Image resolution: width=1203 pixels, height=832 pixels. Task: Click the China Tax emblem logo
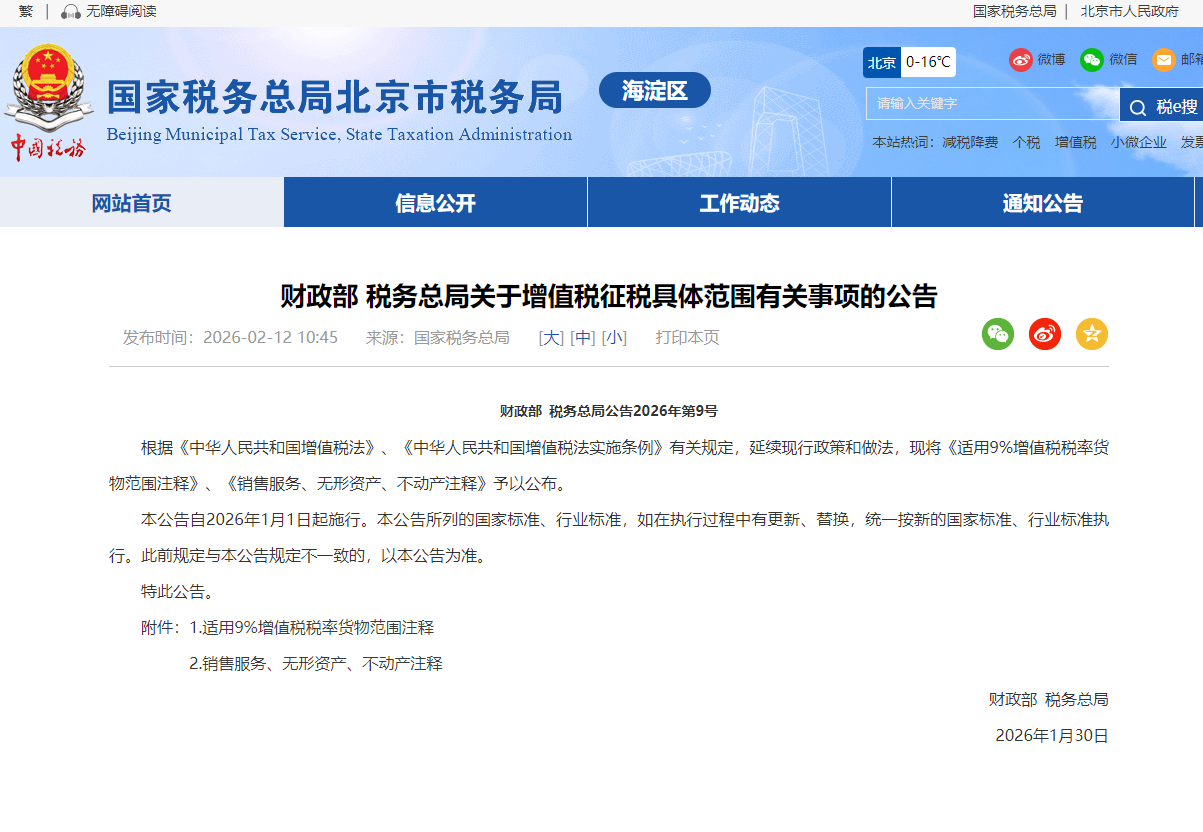tap(47, 102)
